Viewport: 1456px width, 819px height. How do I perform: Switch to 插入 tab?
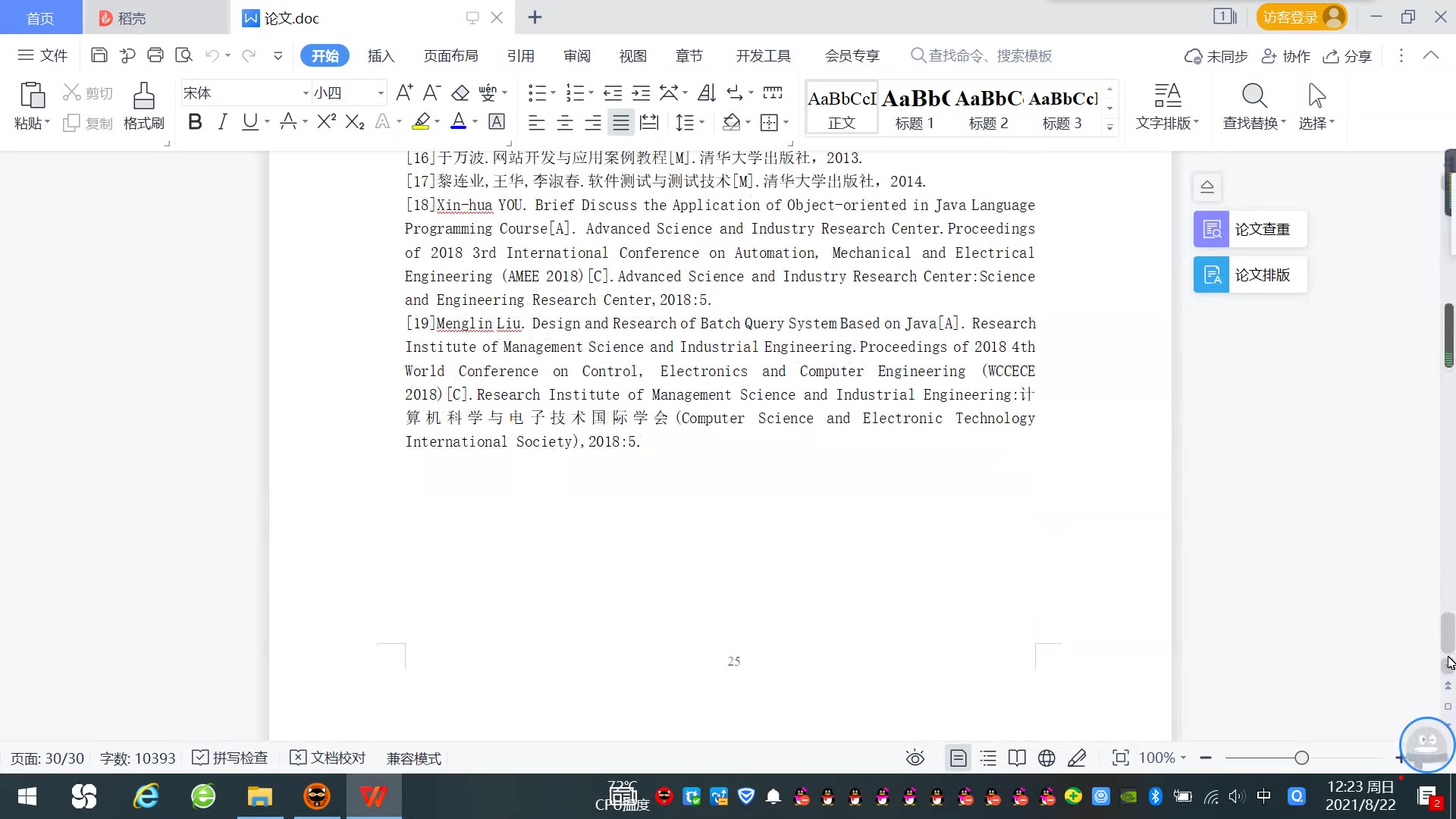coord(381,56)
